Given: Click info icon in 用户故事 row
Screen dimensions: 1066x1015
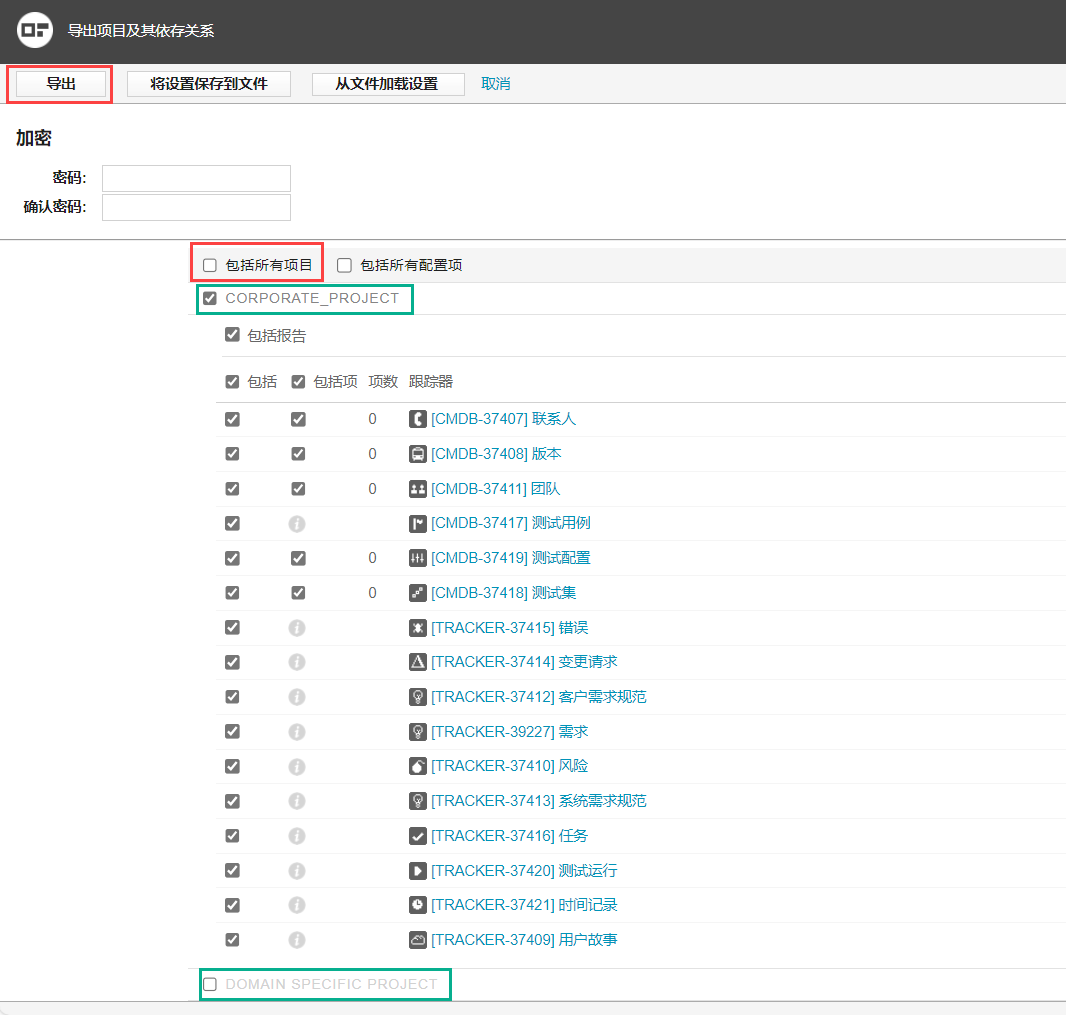Looking at the screenshot, I should (297, 940).
